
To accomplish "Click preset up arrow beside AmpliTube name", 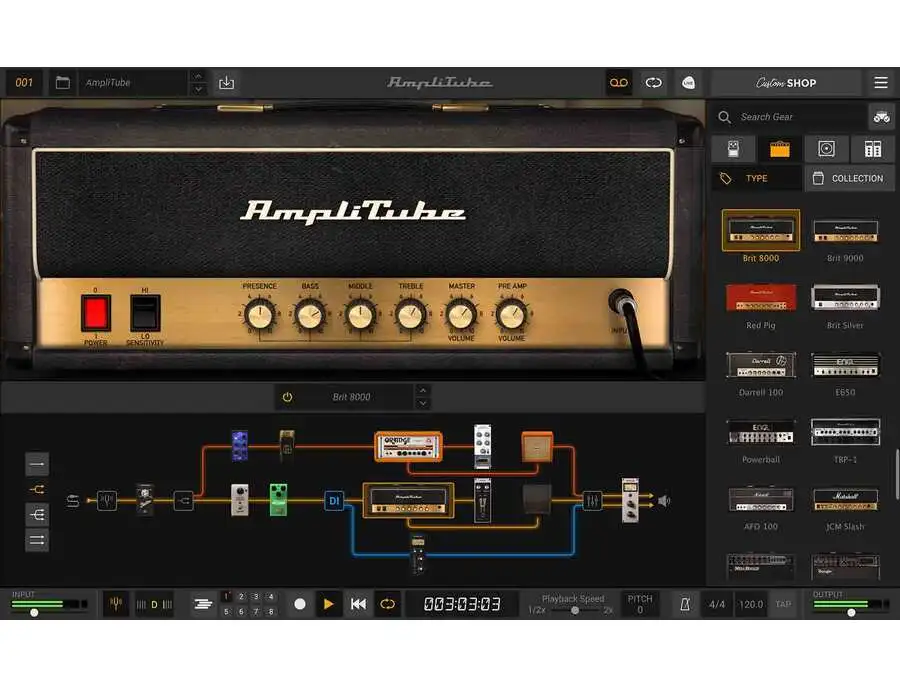I will (x=198, y=76).
